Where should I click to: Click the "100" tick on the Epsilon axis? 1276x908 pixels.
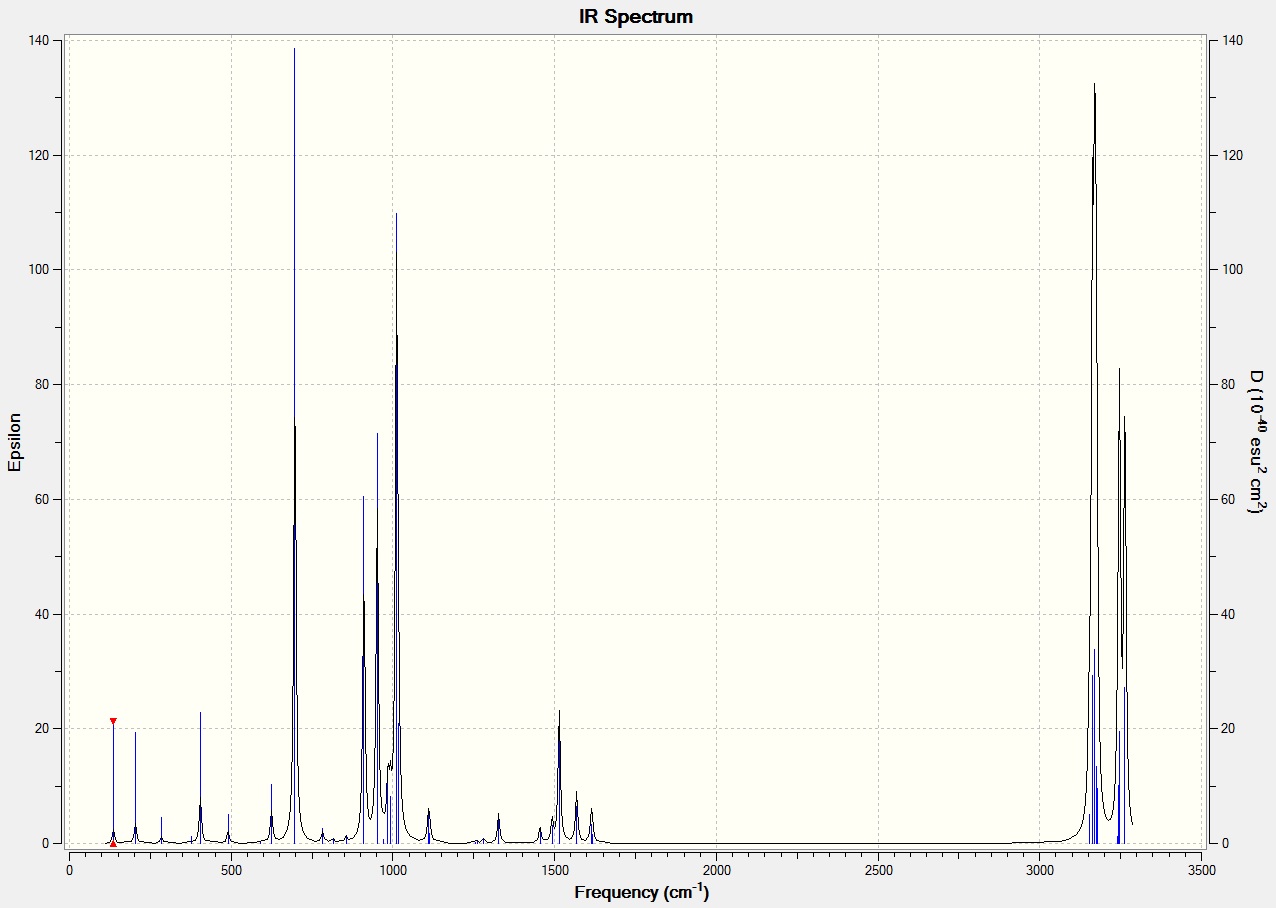click(x=39, y=270)
